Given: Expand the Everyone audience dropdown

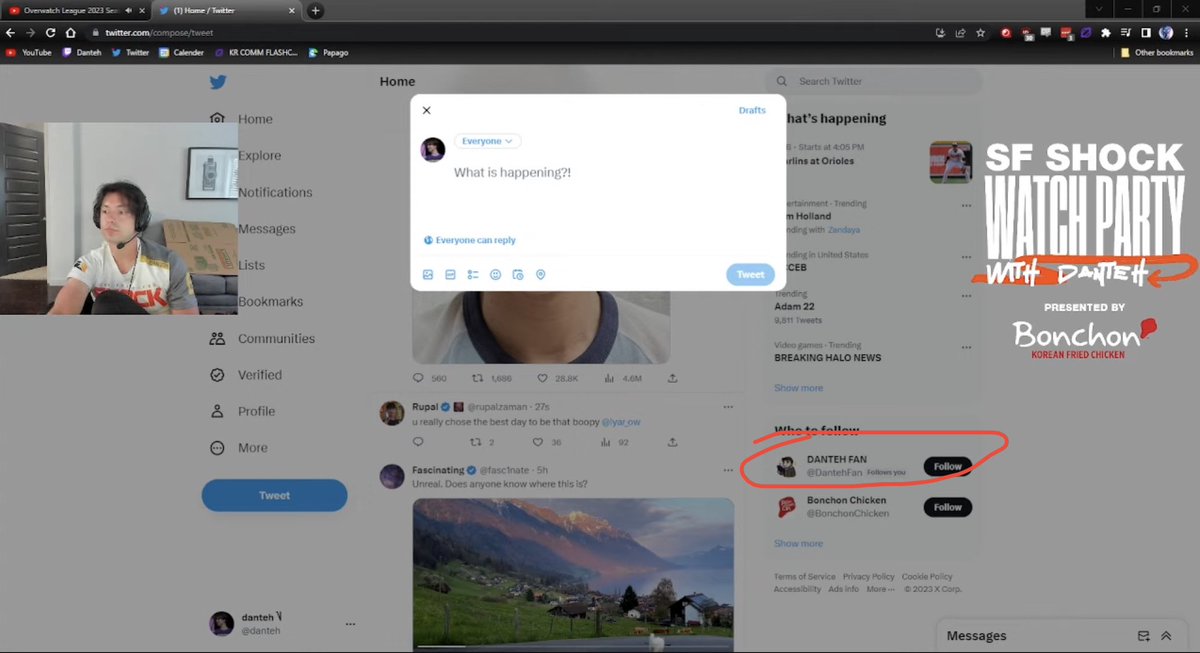Looking at the screenshot, I should (x=488, y=142).
